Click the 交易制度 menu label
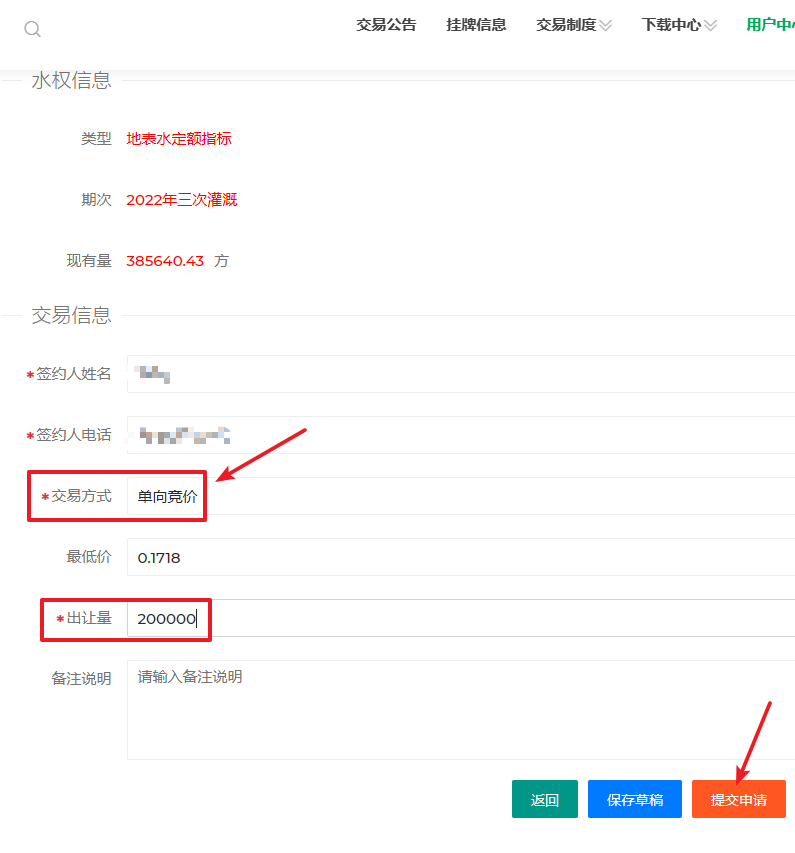 click(565, 25)
